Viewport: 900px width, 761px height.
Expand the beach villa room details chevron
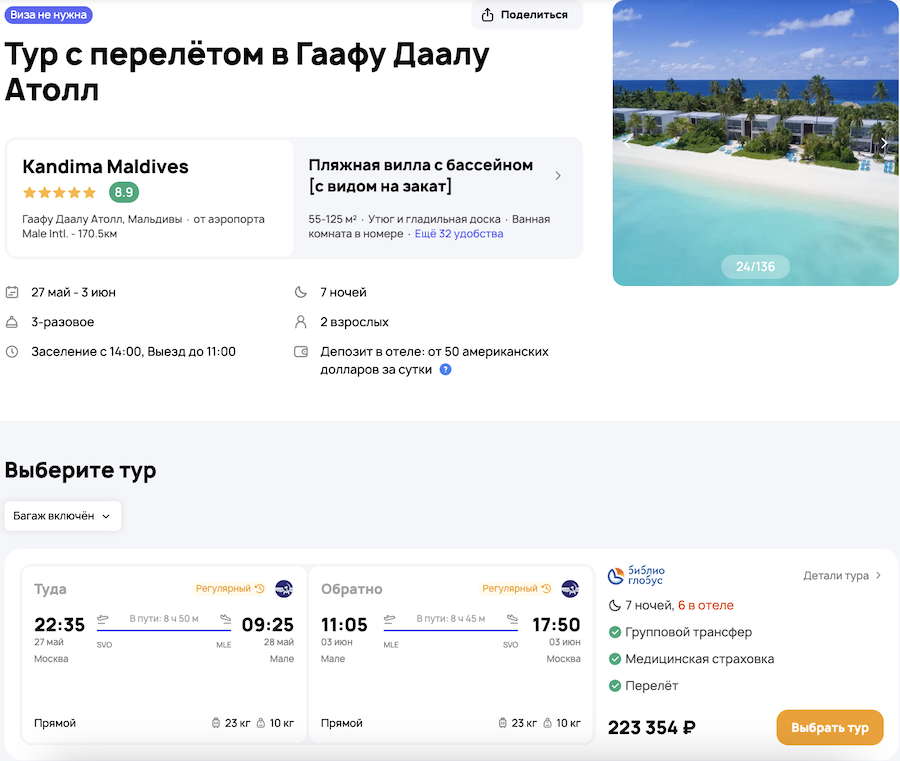click(x=558, y=176)
